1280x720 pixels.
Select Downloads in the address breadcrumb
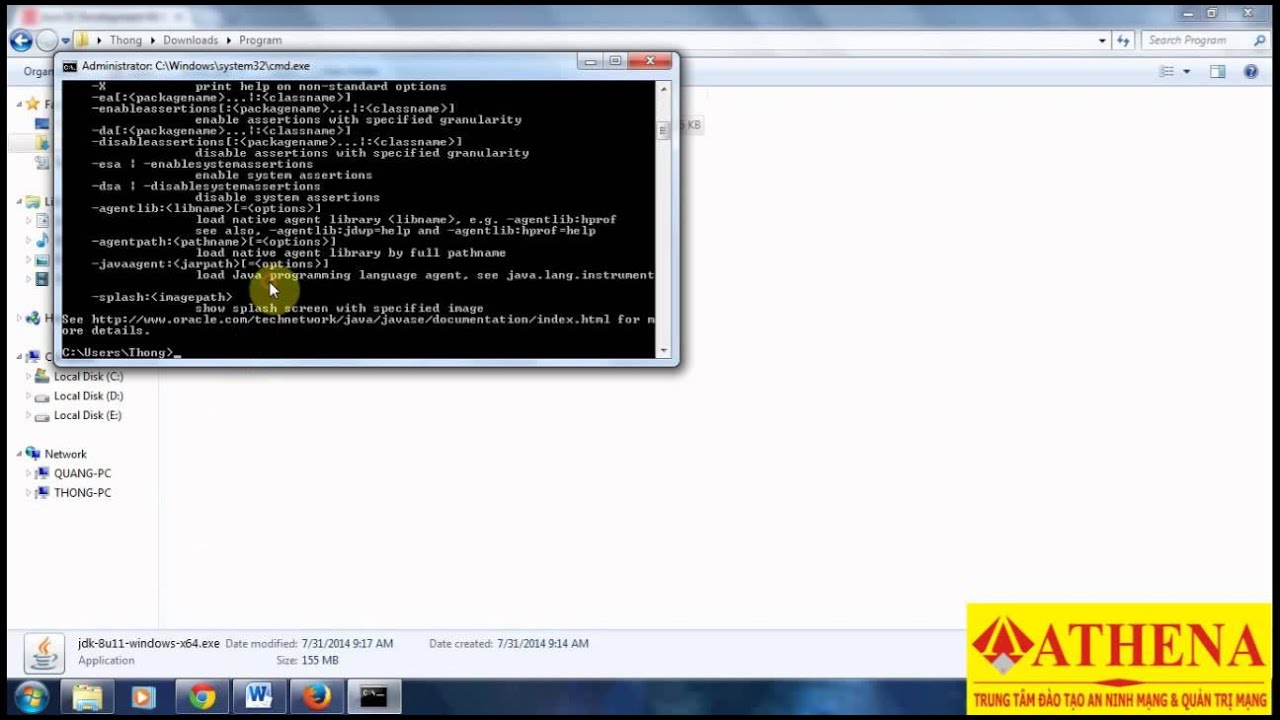pyautogui.click(x=190, y=40)
